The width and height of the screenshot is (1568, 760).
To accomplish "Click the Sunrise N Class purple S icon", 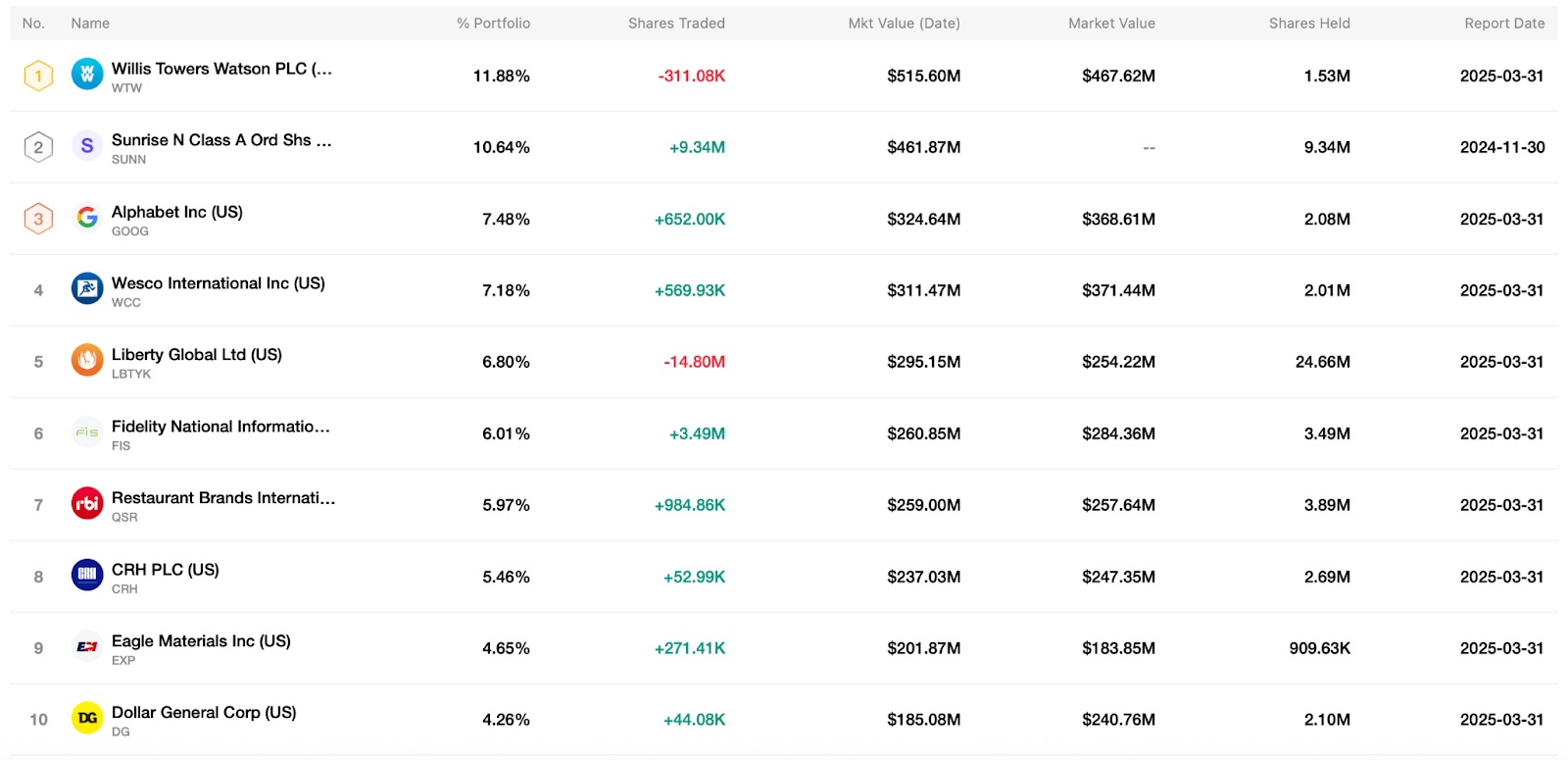I will 87,146.
